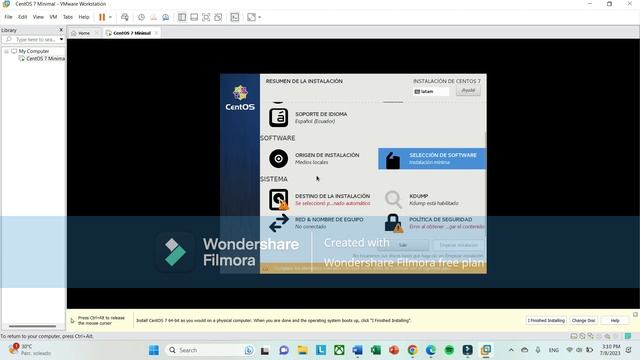Screen dimensions: 640x360
Task: Click the latam keyboard layout indicator
Action: pyautogui.click(x=431, y=91)
